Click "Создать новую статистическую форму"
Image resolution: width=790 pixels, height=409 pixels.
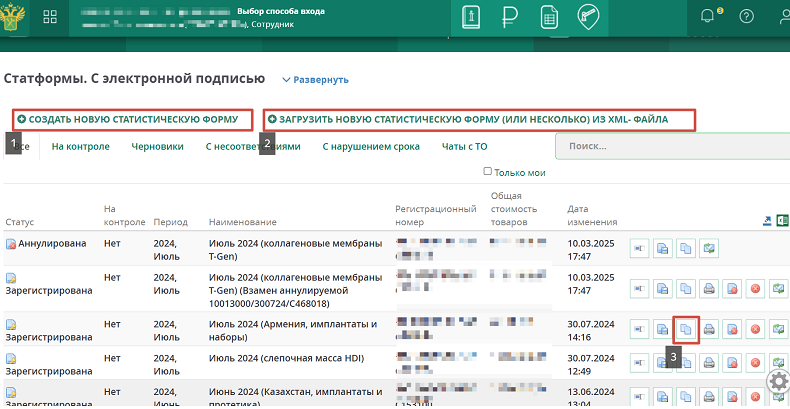(133, 119)
